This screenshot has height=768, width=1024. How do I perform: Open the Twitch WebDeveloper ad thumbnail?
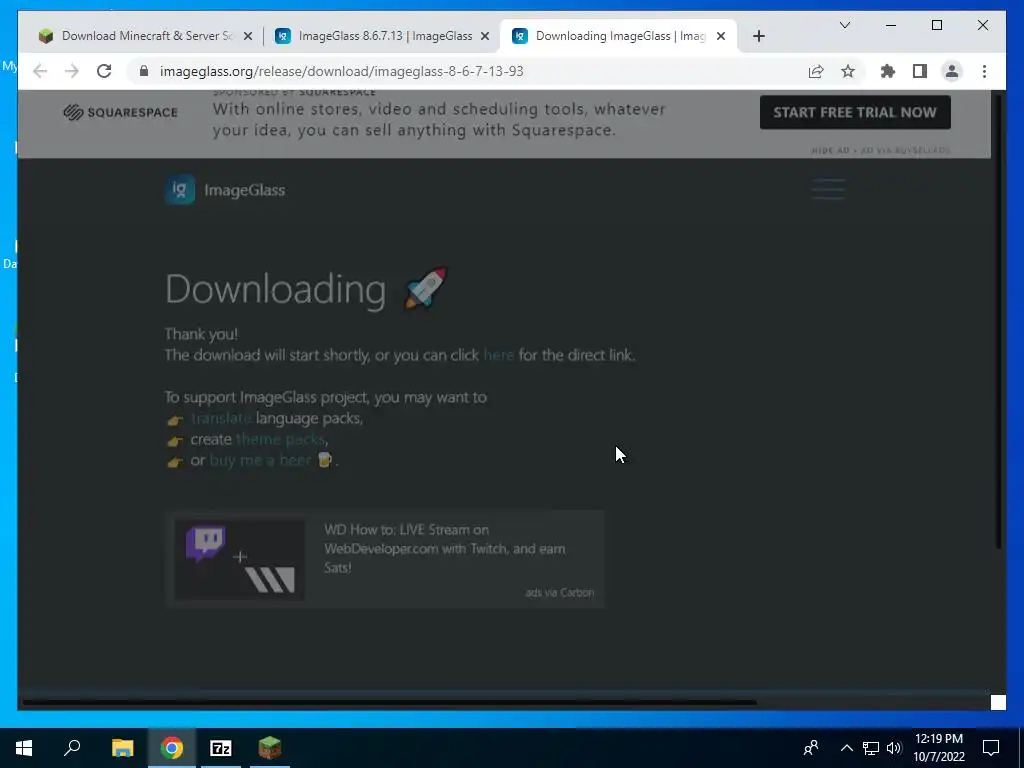click(240, 560)
